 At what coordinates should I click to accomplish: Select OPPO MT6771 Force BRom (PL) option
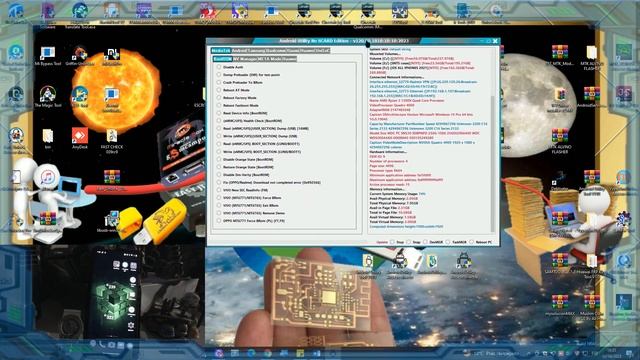coord(251,221)
